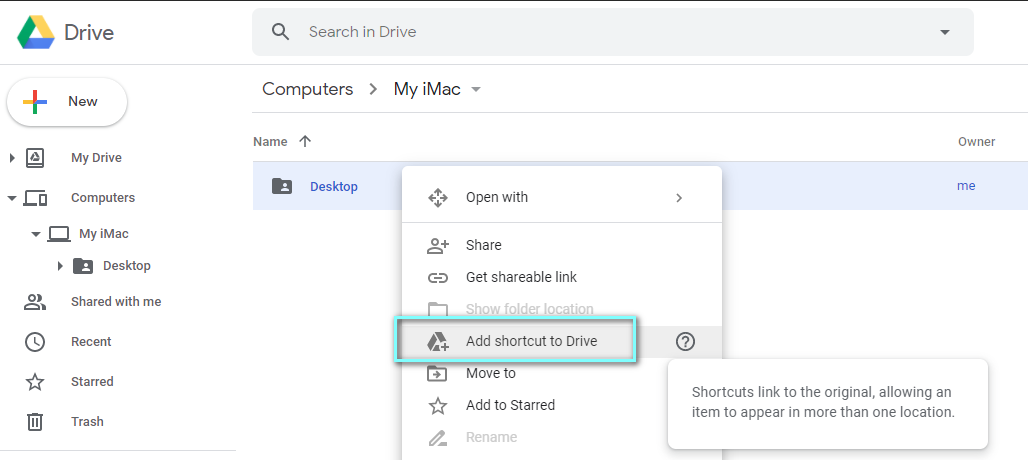Click the Owner column header
The height and width of the screenshot is (460, 1028).
pyautogui.click(x=976, y=142)
